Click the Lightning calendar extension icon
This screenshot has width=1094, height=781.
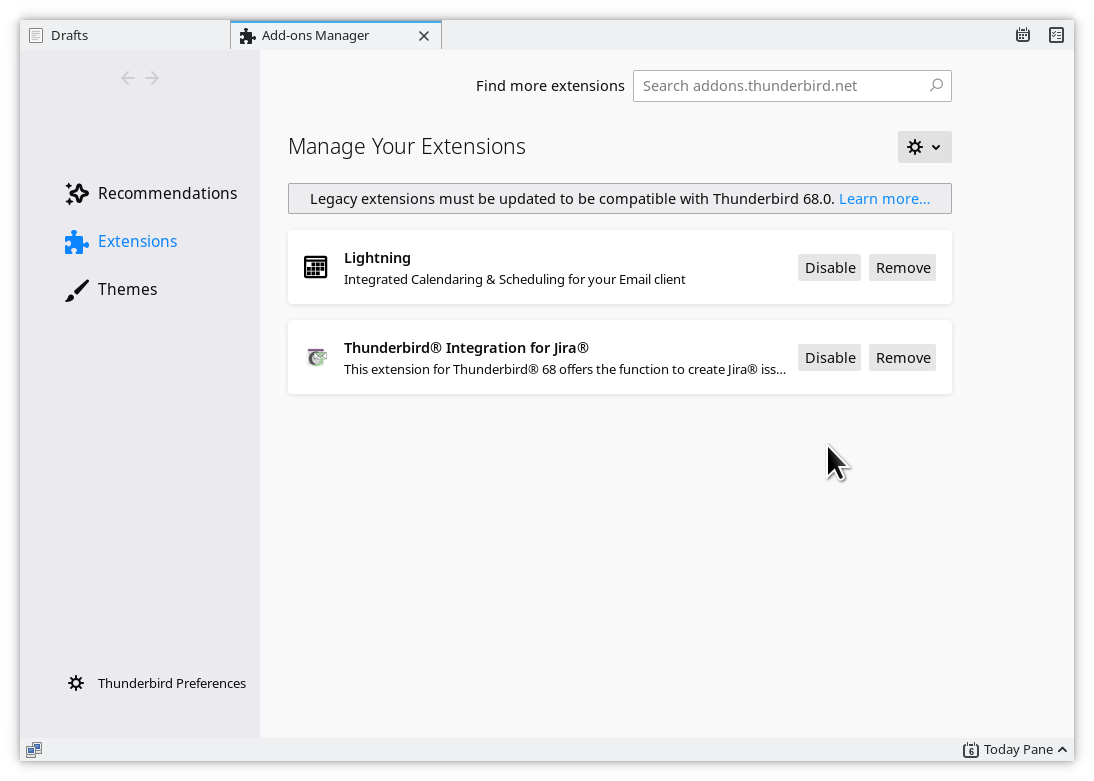pyautogui.click(x=316, y=267)
